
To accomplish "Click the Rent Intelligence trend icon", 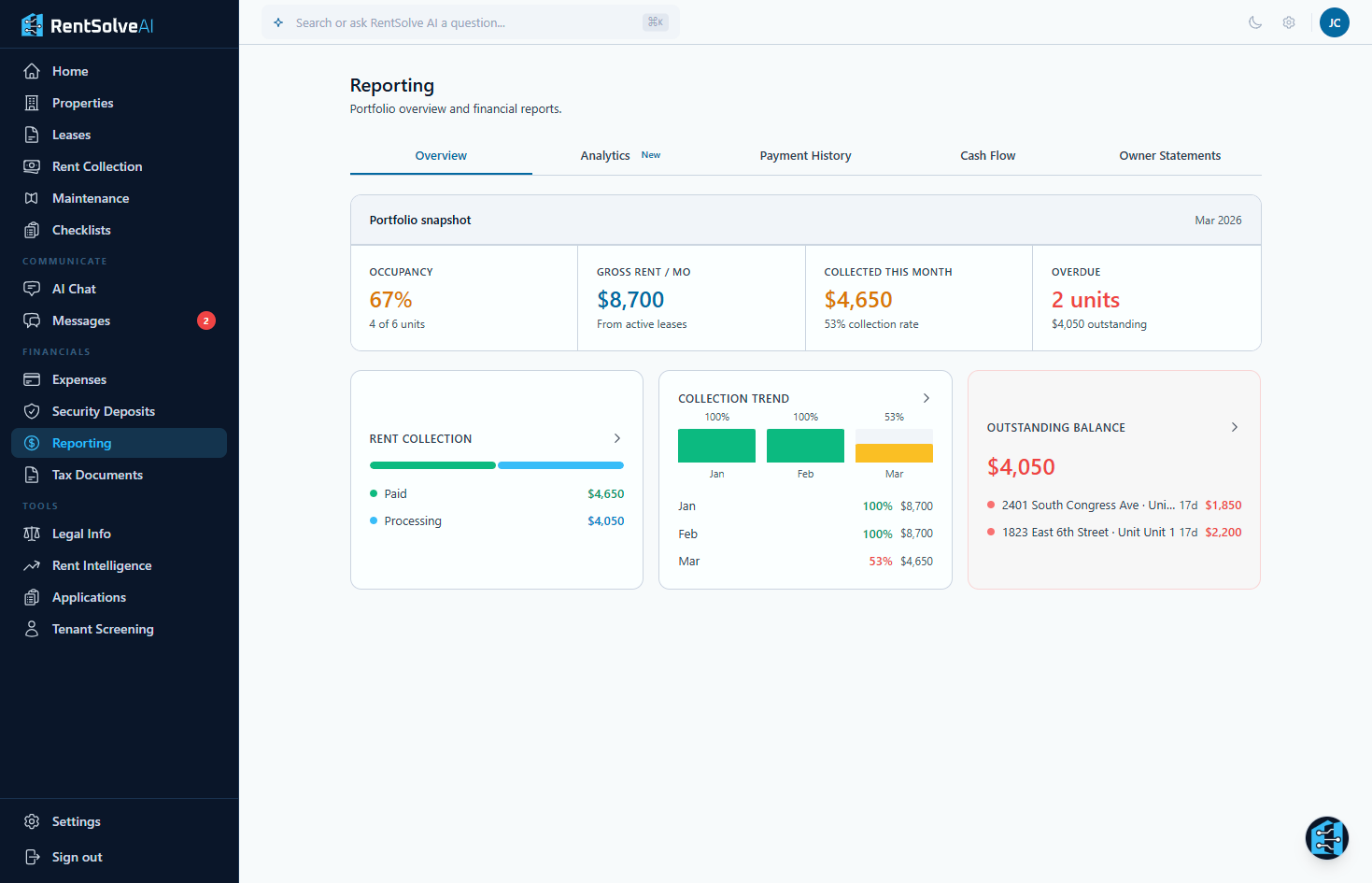I will (32, 565).
